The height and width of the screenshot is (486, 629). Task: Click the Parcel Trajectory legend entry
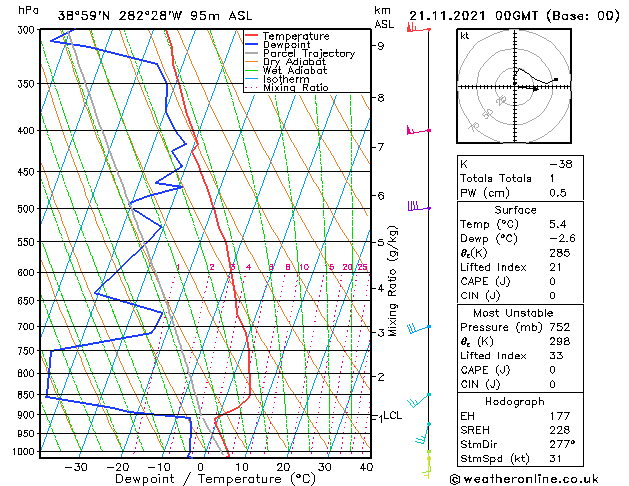click(300, 53)
